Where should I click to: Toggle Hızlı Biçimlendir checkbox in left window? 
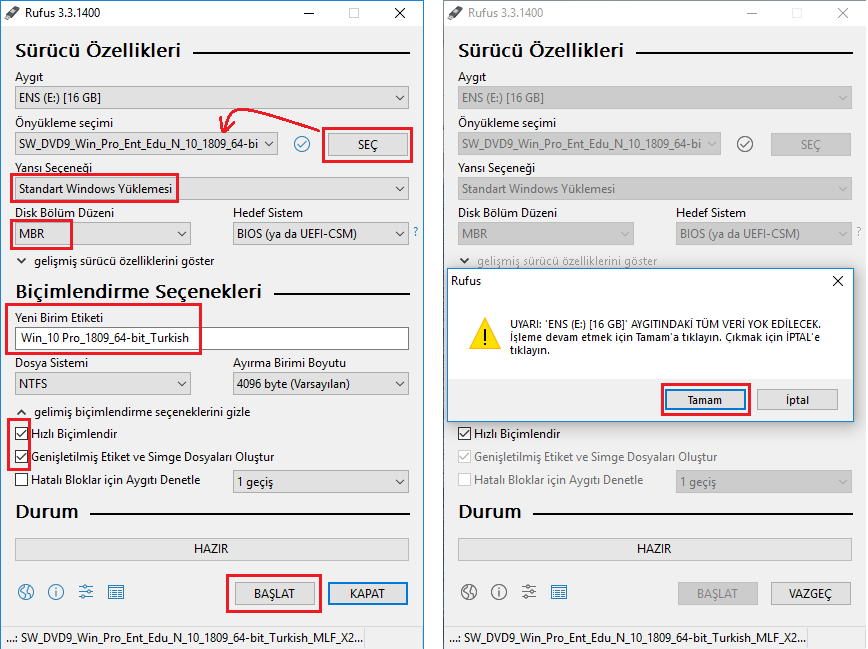coord(22,434)
